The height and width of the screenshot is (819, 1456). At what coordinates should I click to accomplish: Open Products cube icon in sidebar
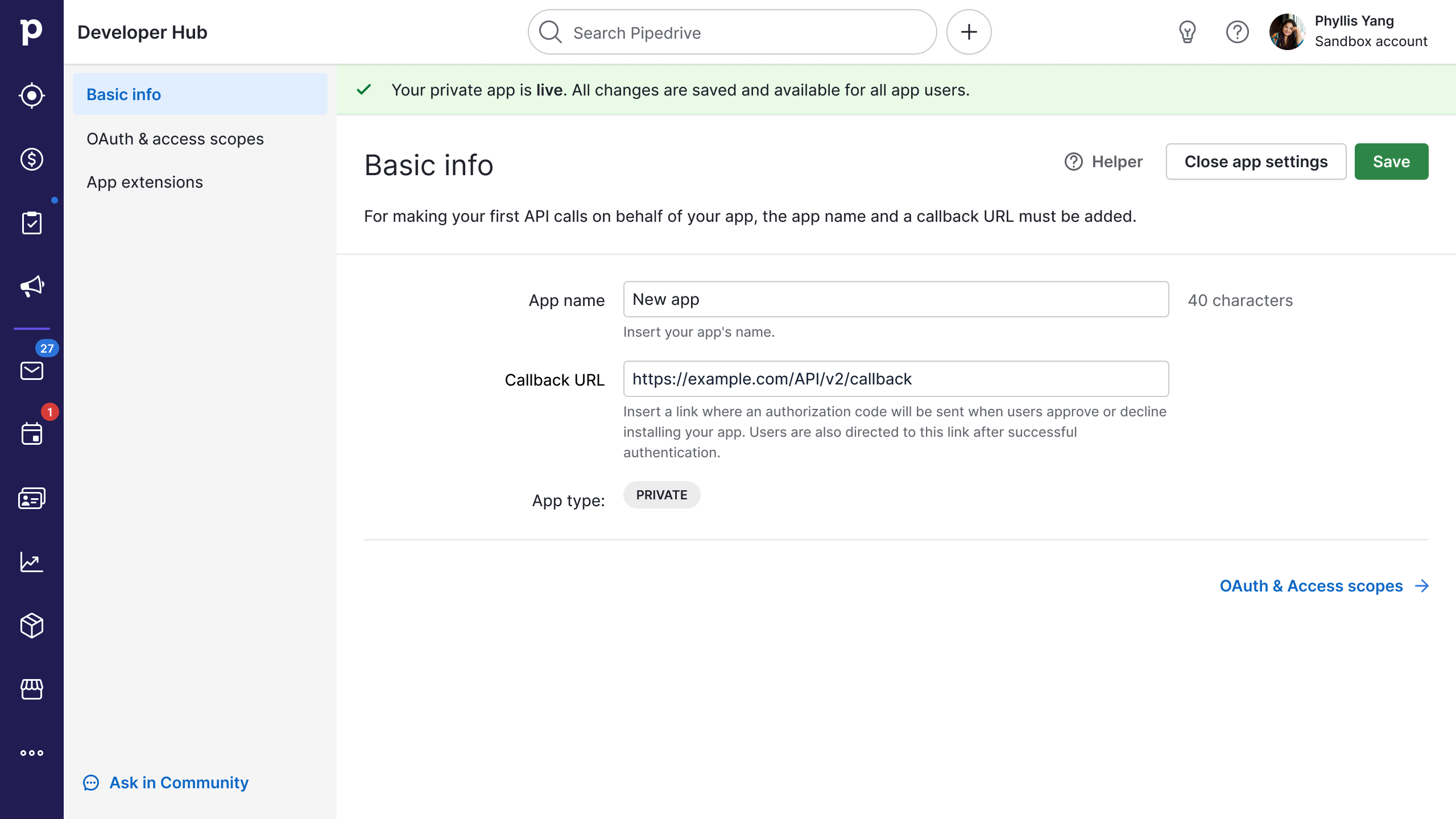pyautogui.click(x=32, y=626)
